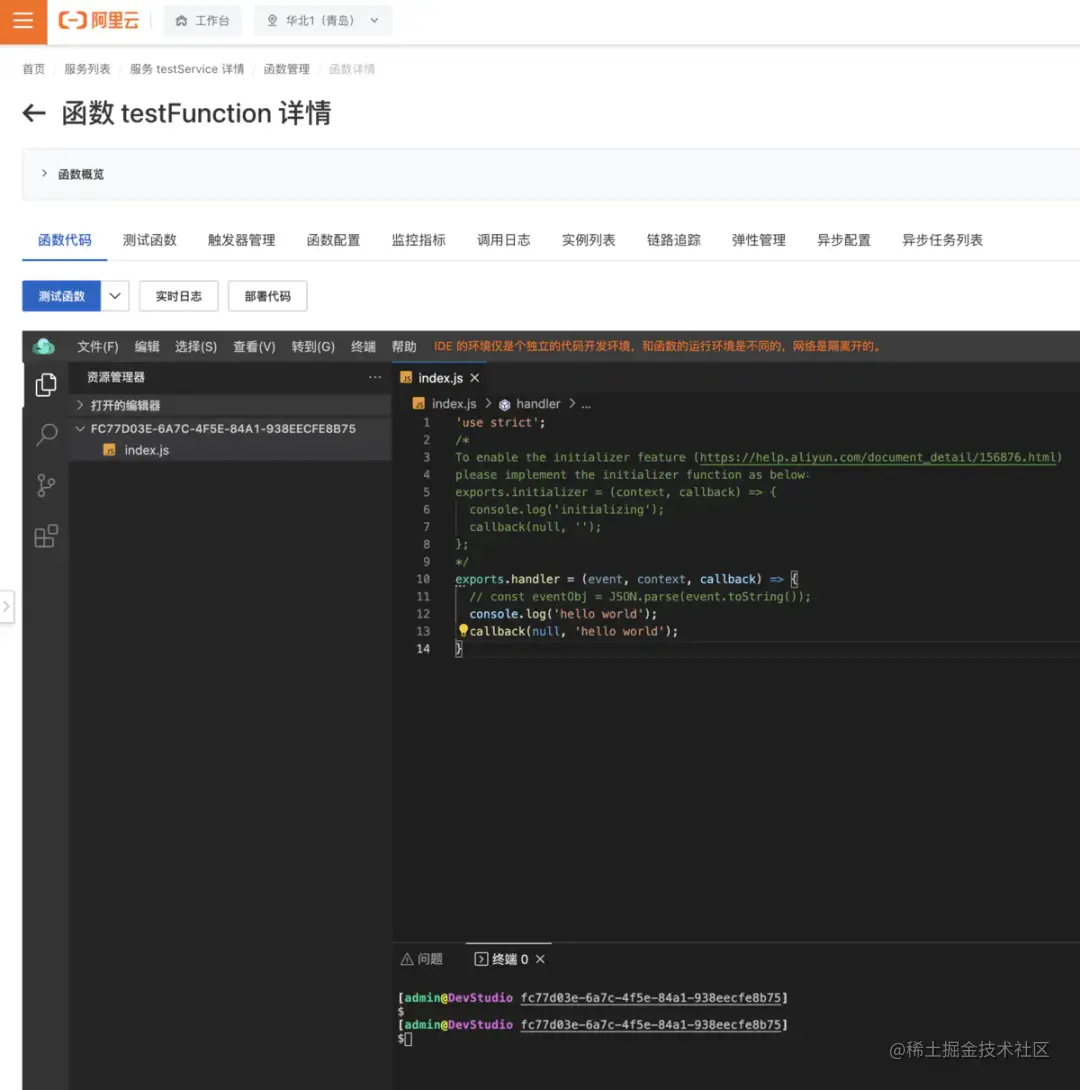The height and width of the screenshot is (1090, 1080).
Task: Switch to the 问题 problems panel tab
Action: 422,959
